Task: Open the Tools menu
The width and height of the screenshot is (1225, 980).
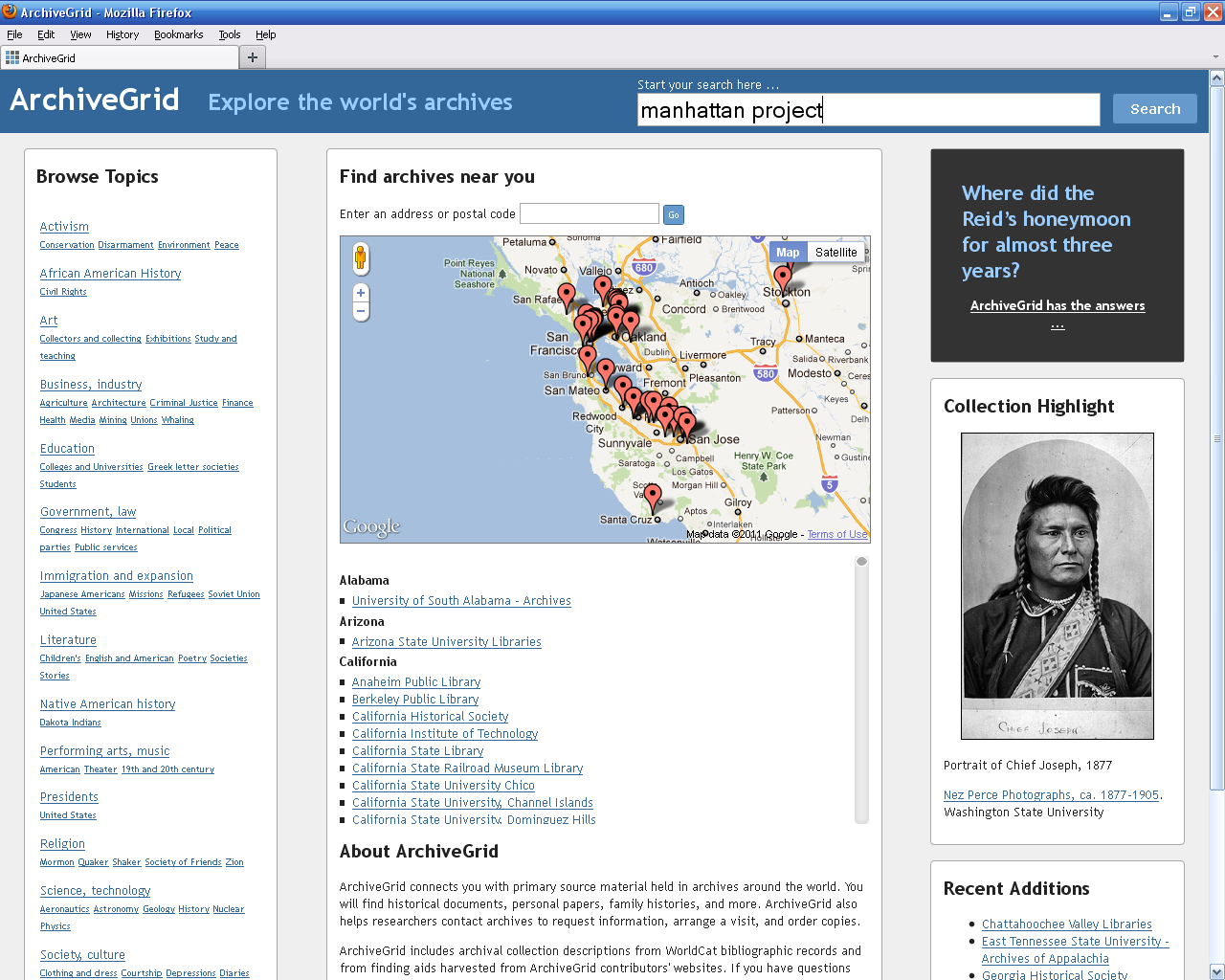Action: coord(230,34)
